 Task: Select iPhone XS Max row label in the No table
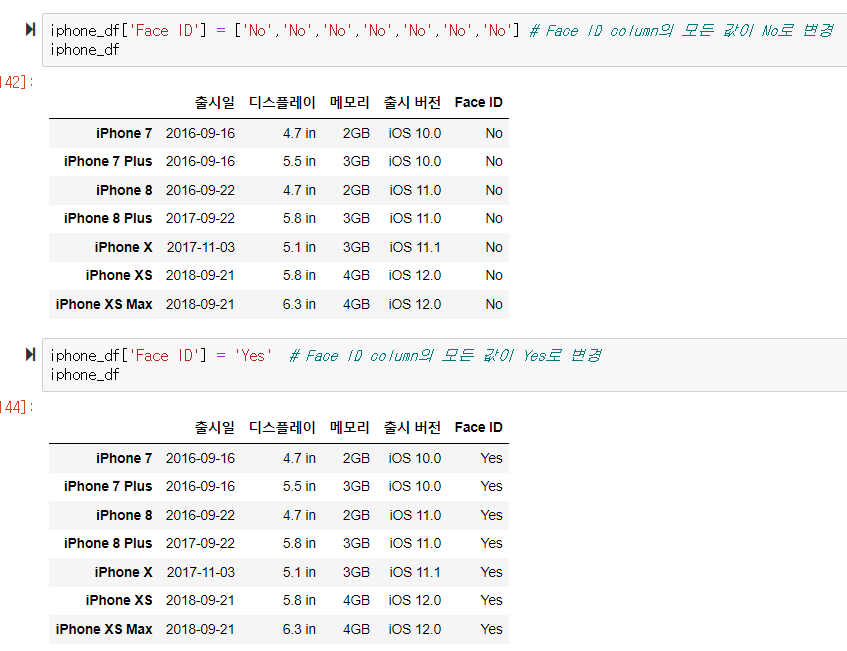(104, 304)
